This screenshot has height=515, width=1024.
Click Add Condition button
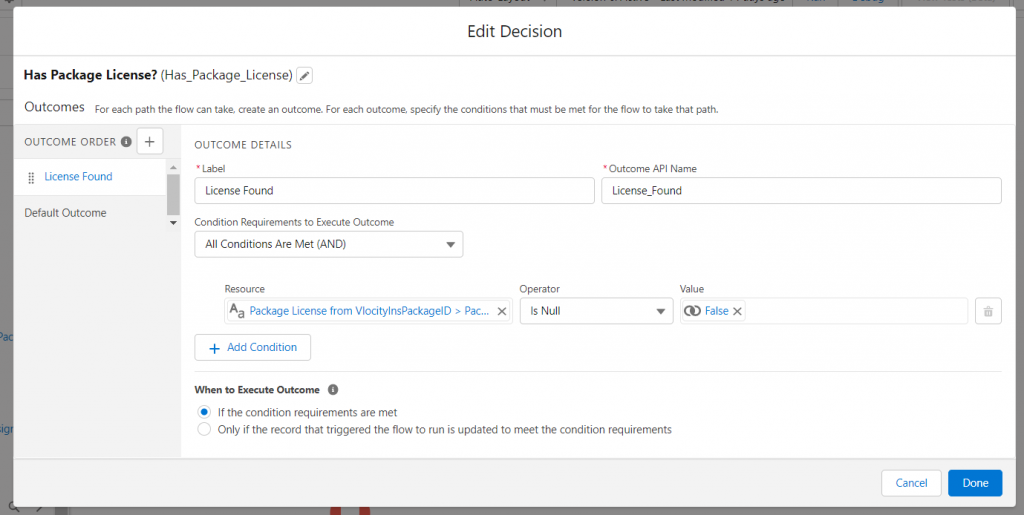(x=252, y=347)
